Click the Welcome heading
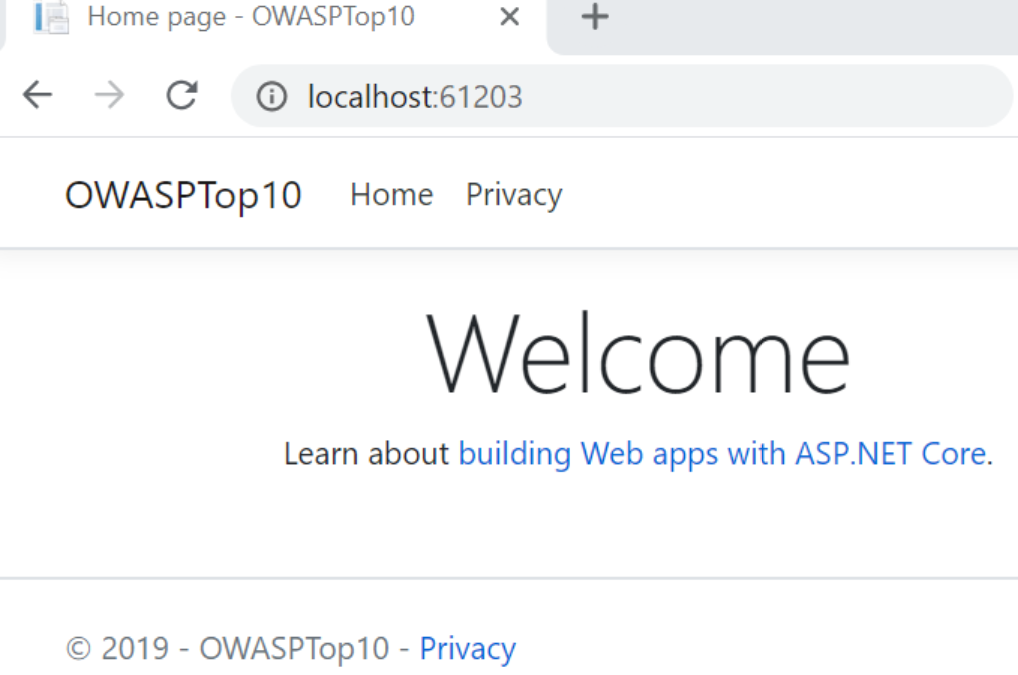Viewport: 1018px width, 675px height. (638, 355)
